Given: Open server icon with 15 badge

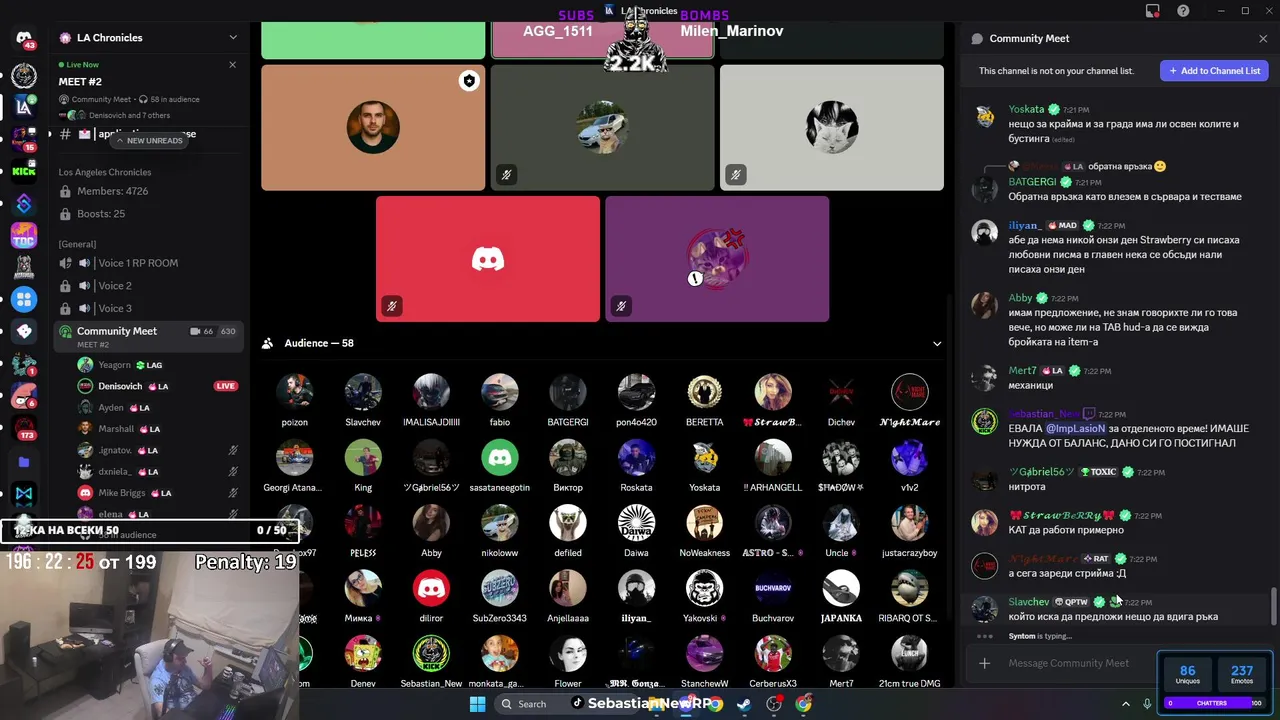Looking at the screenshot, I should (24, 139).
